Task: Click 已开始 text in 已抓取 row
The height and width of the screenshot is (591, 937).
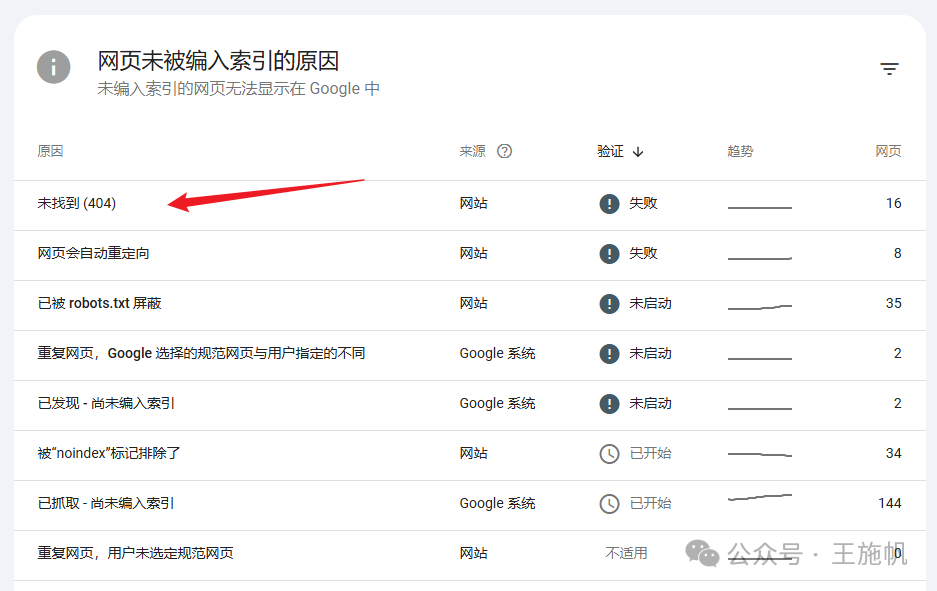Action: point(650,503)
